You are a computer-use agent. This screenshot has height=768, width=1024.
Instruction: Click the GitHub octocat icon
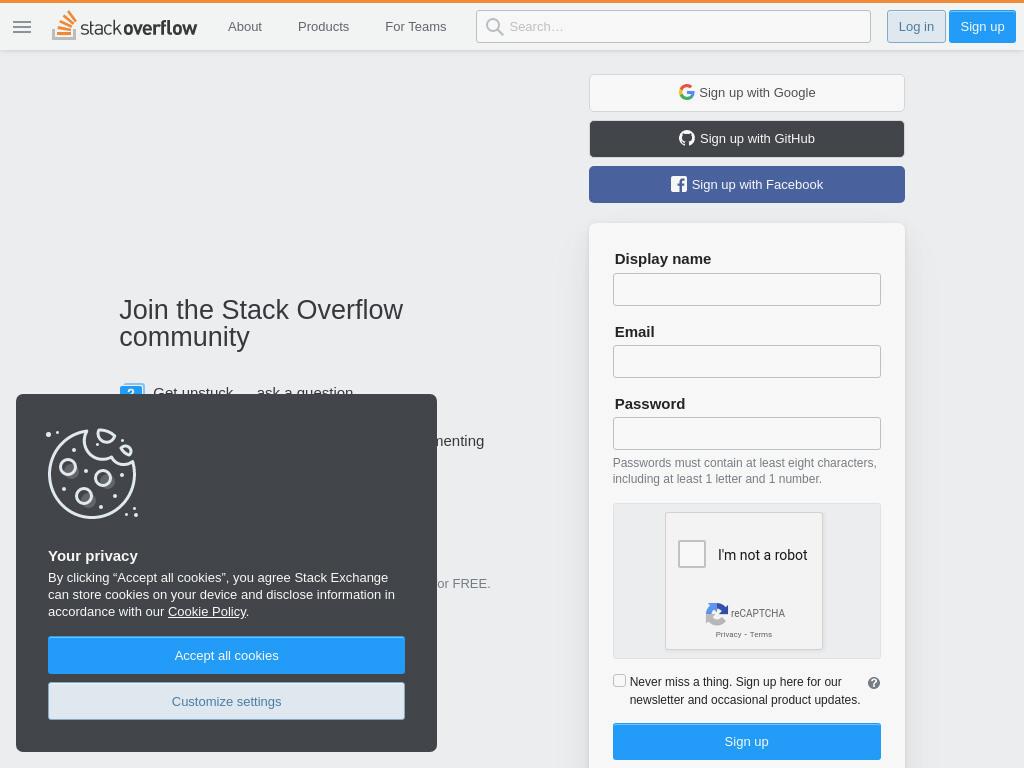point(686,138)
